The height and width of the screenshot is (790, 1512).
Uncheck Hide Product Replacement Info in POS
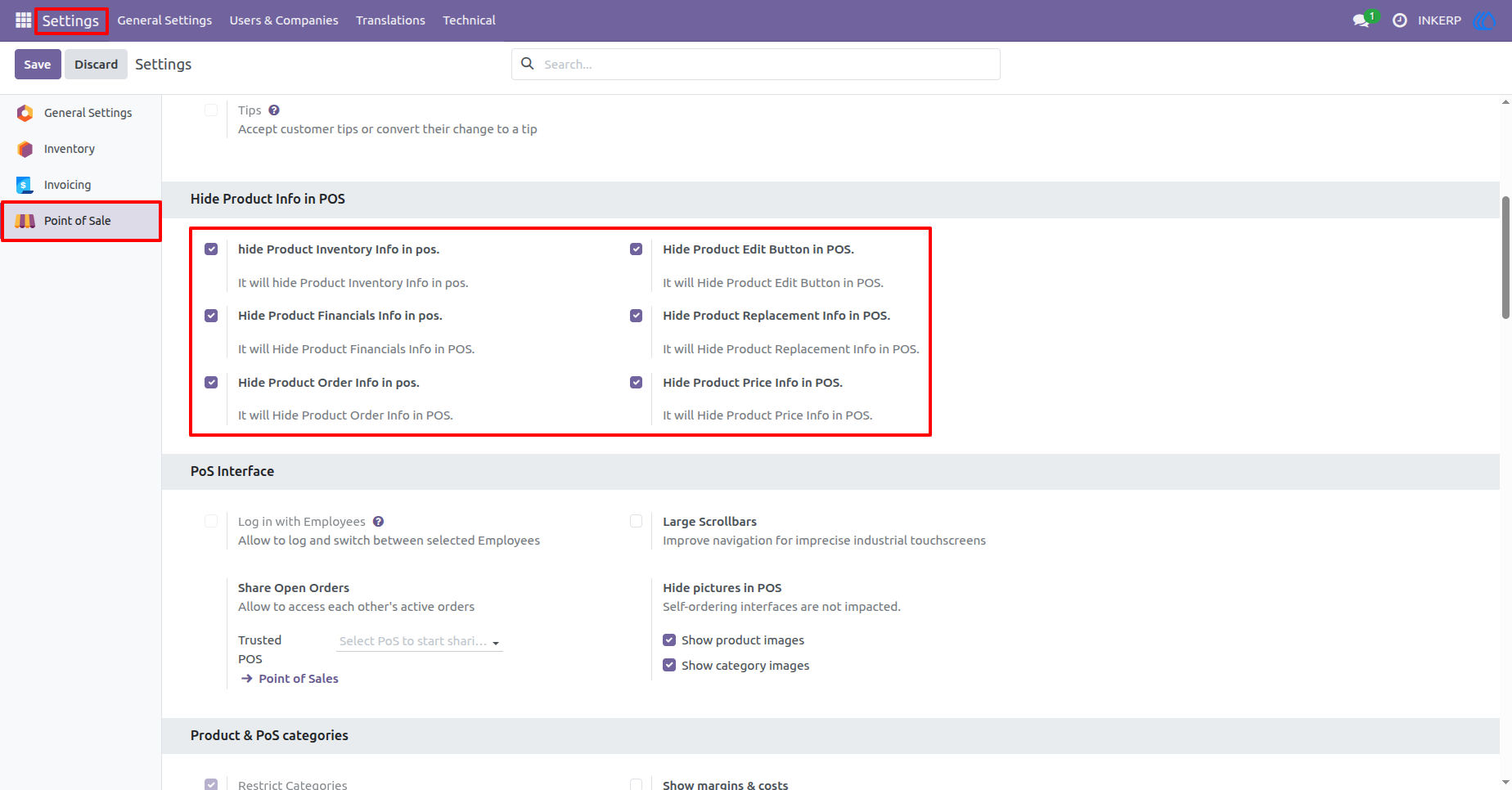pos(636,316)
